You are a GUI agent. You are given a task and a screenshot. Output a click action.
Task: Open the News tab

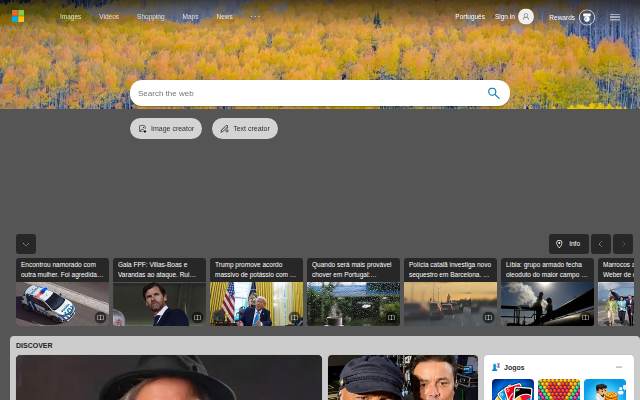224,17
